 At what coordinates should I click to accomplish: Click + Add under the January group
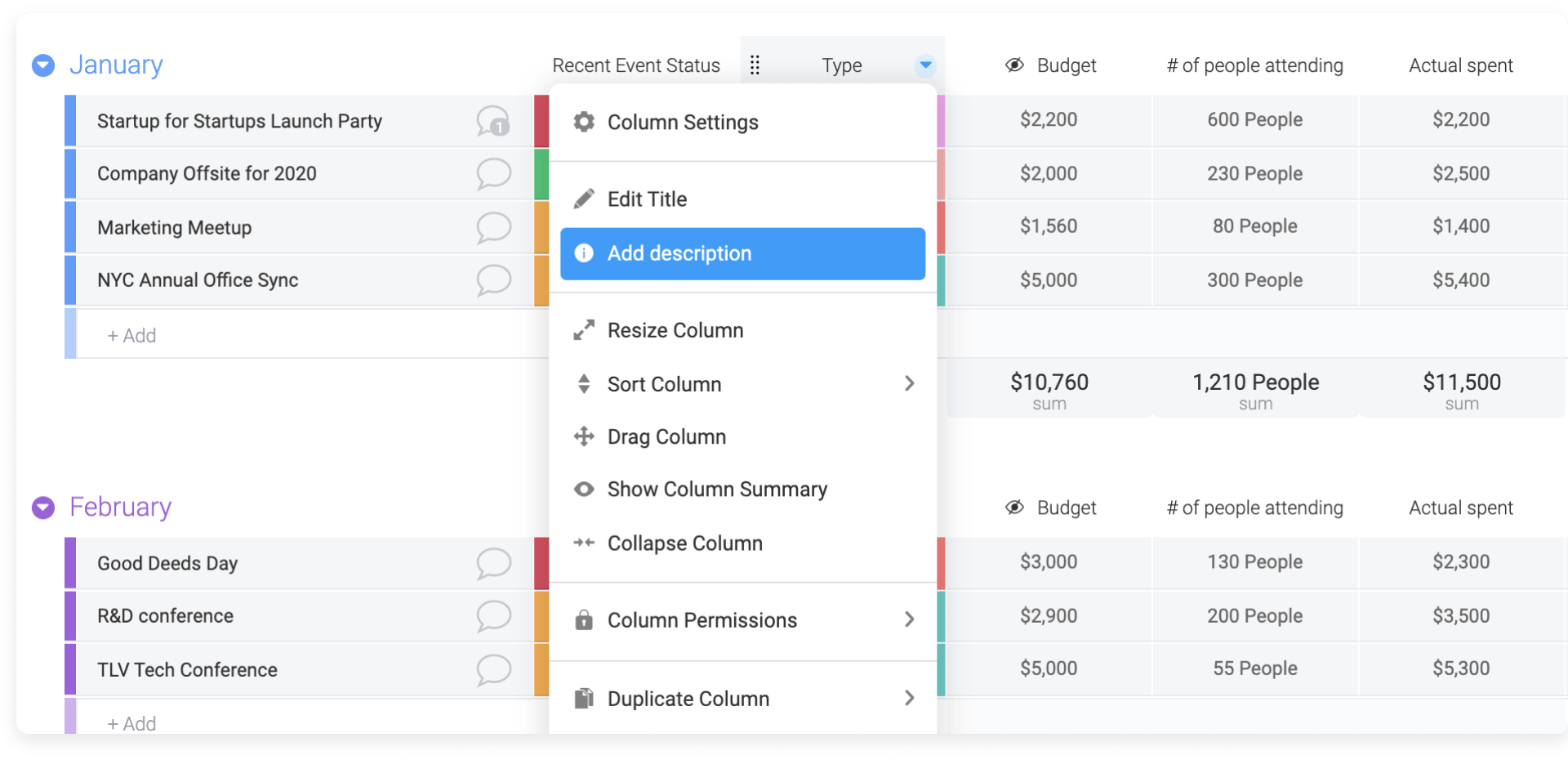pos(131,334)
